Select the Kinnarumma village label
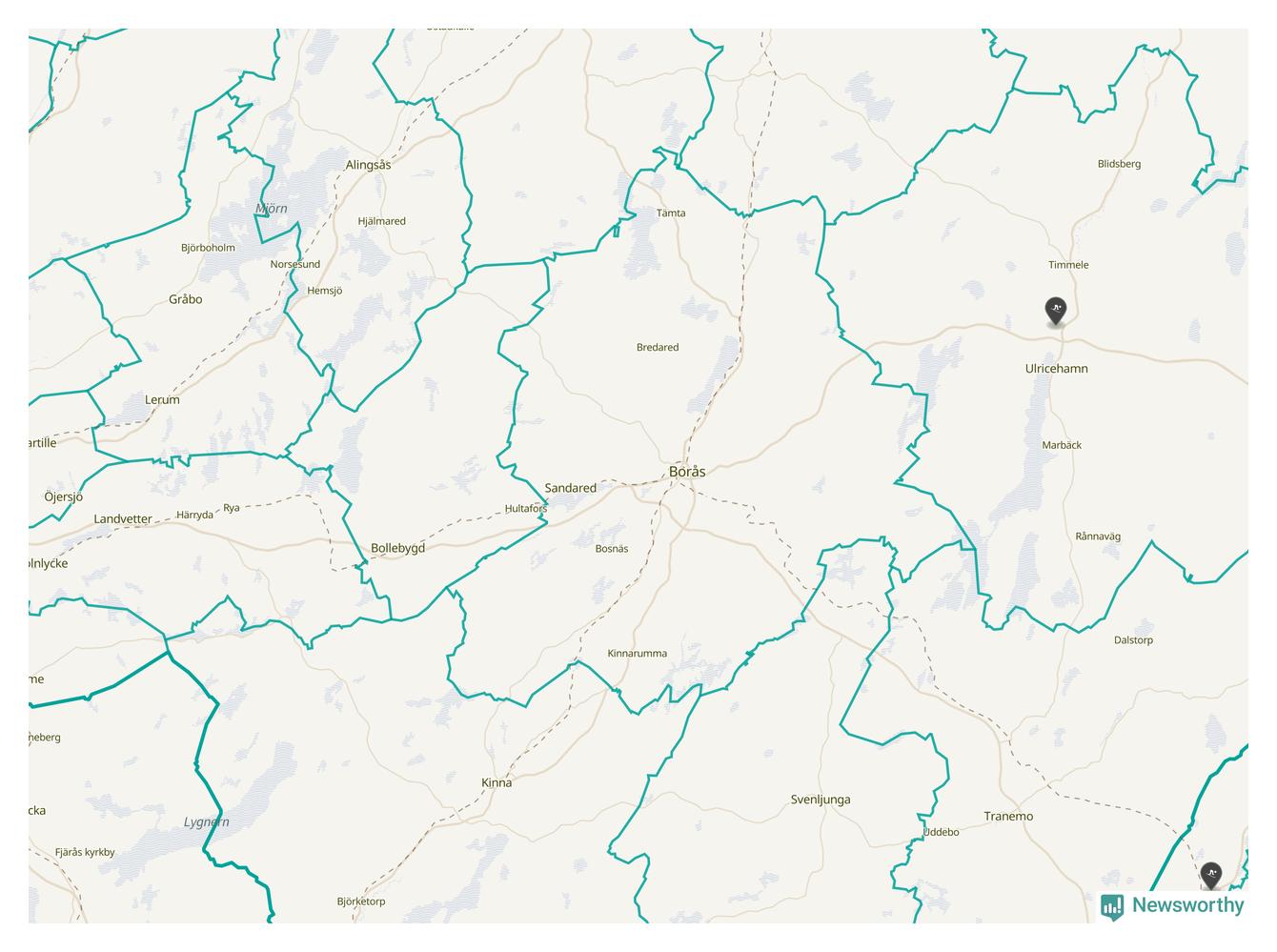This screenshot has height=952, width=1277. pyautogui.click(x=638, y=654)
